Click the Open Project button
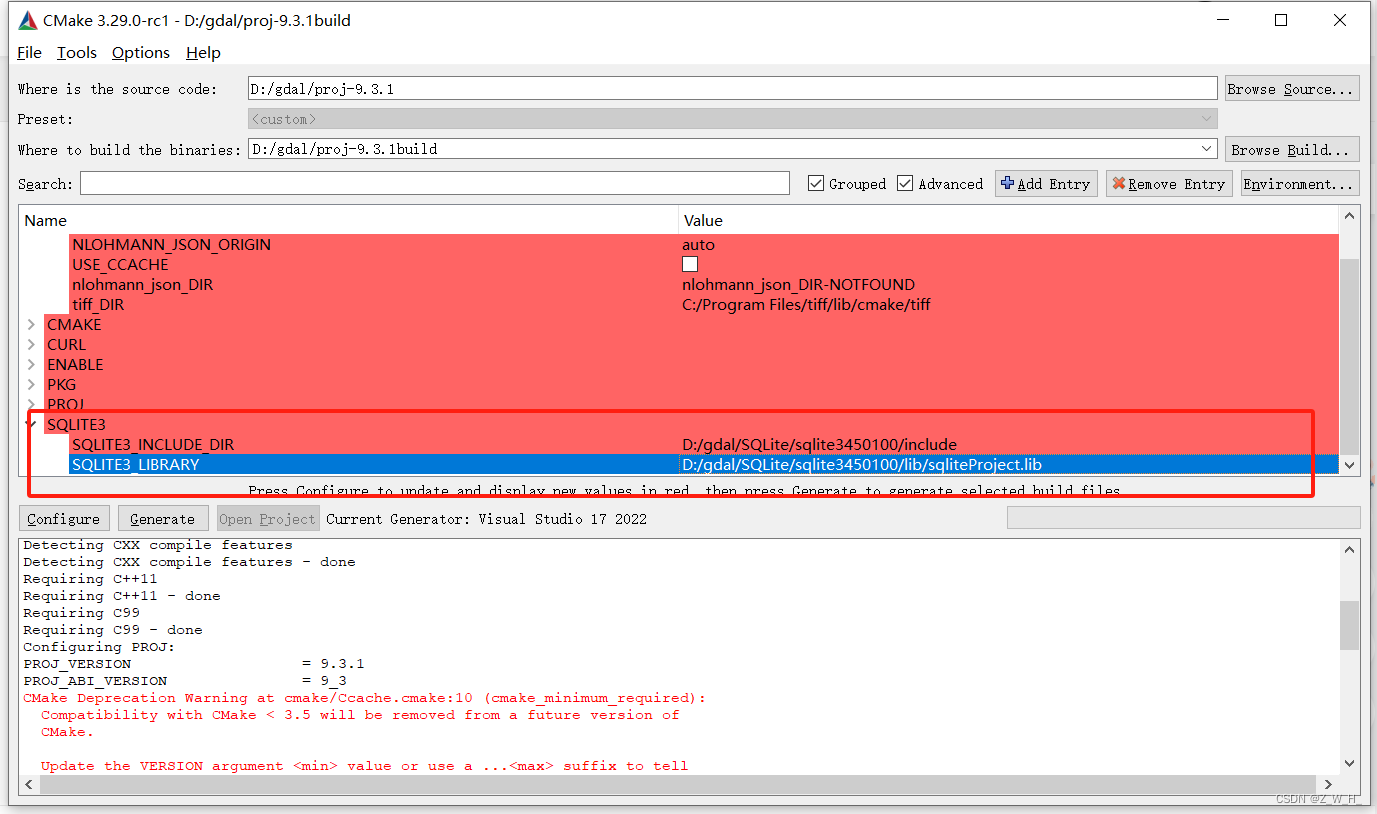The image size is (1377, 814). [x=267, y=518]
